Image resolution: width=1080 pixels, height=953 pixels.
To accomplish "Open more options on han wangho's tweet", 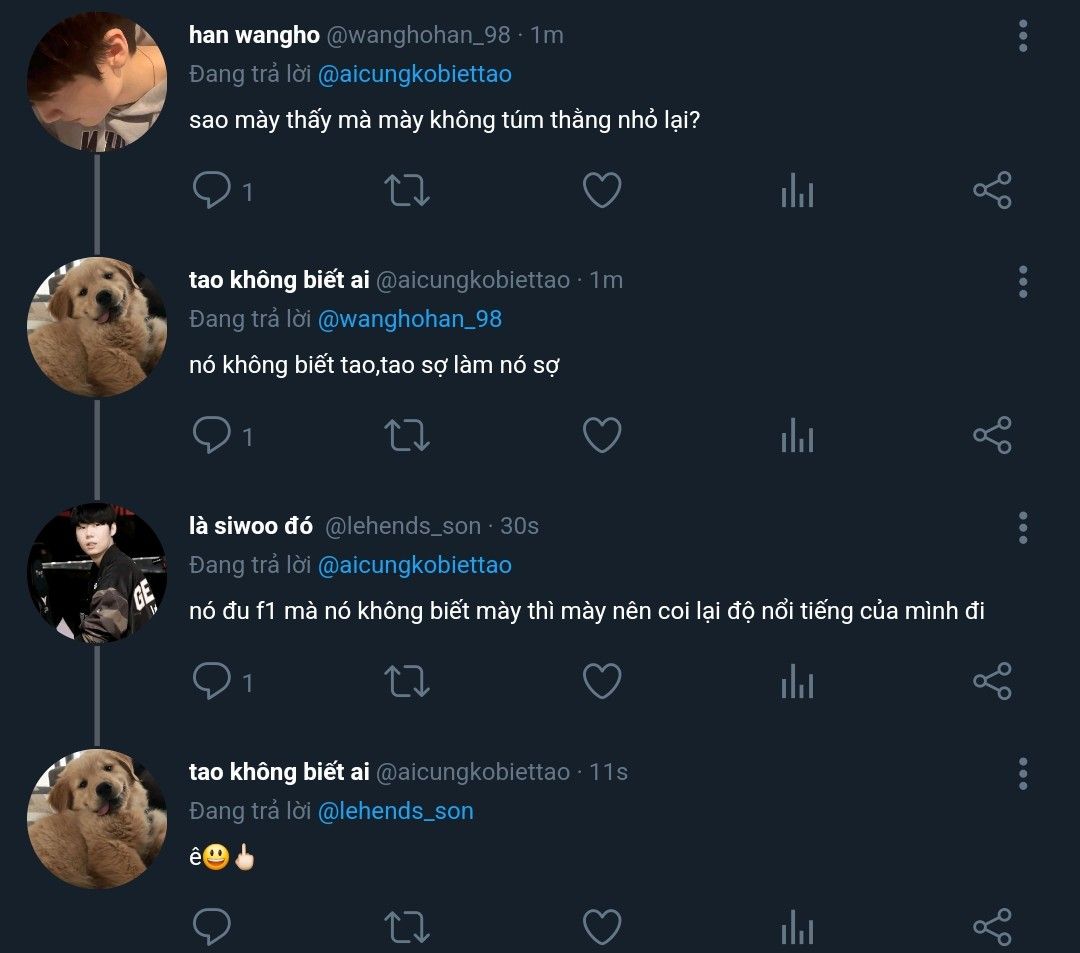I will pyautogui.click(x=1023, y=36).
